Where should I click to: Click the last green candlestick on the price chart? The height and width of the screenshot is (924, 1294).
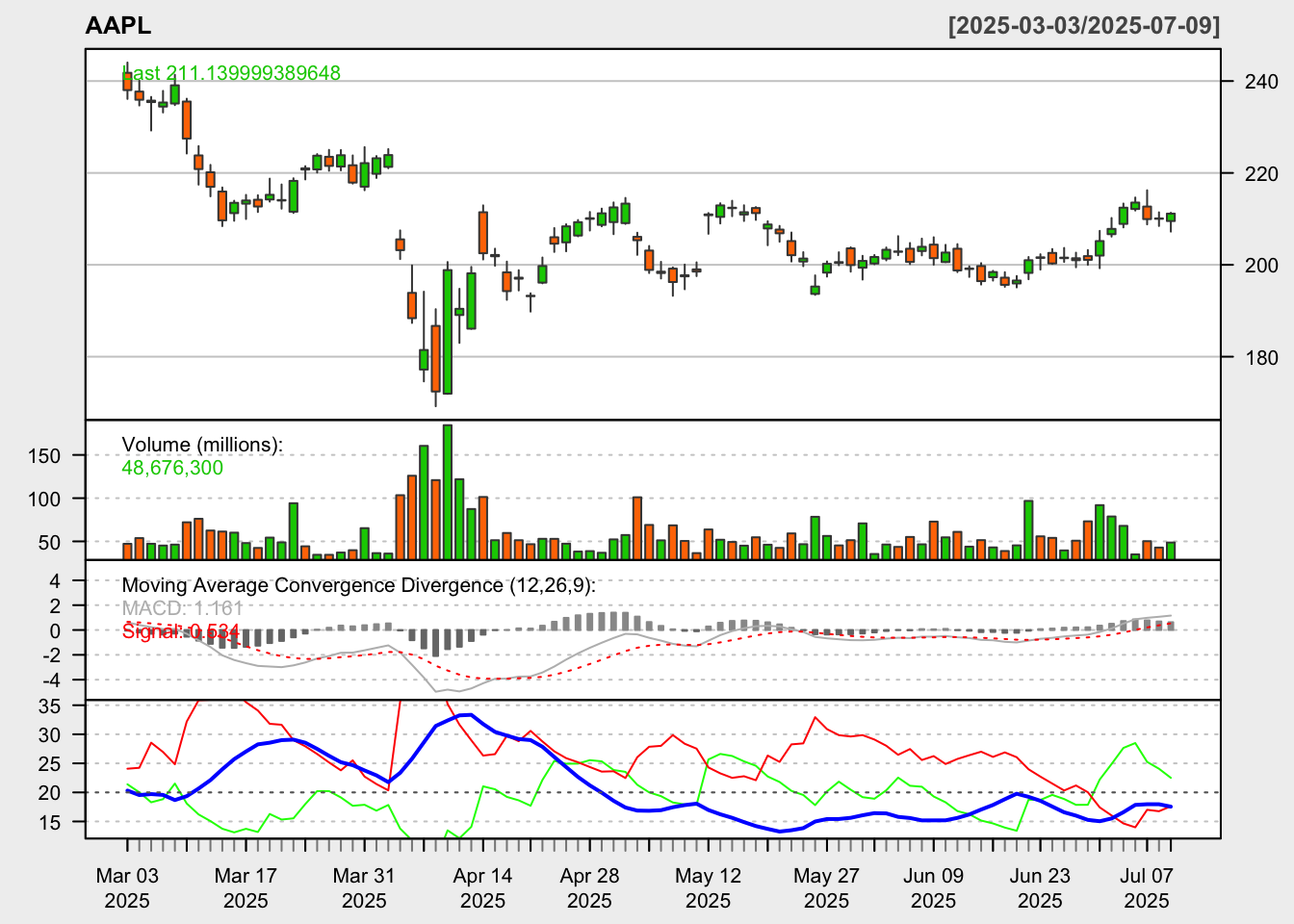(x=1171, y=218)
